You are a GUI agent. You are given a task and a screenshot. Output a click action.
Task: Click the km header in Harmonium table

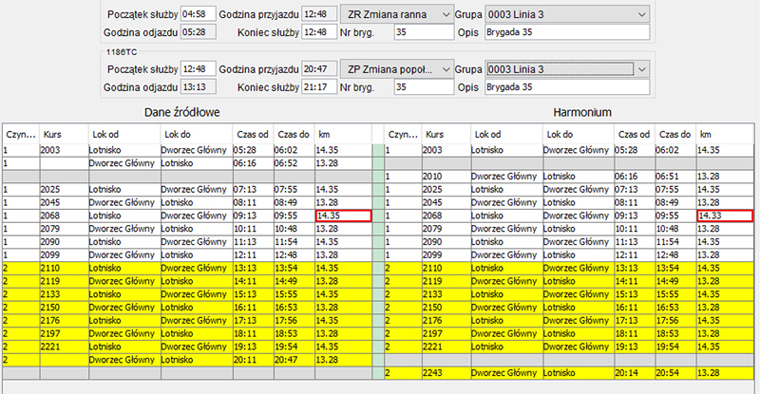[x=725, y=134]
